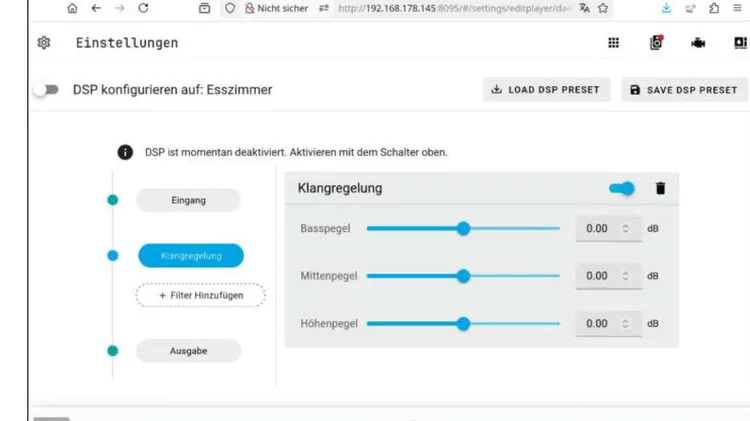The image size is (750, 421).
Task: Click the Basspegel dB value stepper
Action: (x=626, y=228)
